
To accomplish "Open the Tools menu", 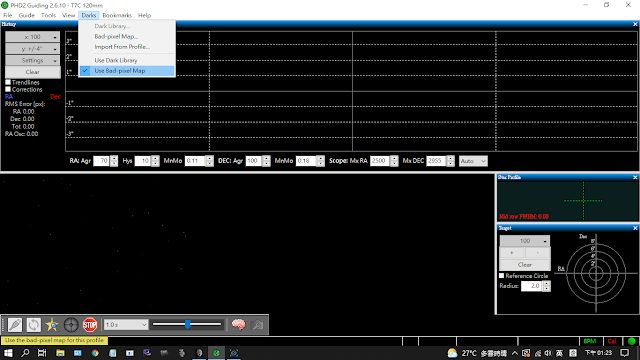I will (x=48, y=15).
